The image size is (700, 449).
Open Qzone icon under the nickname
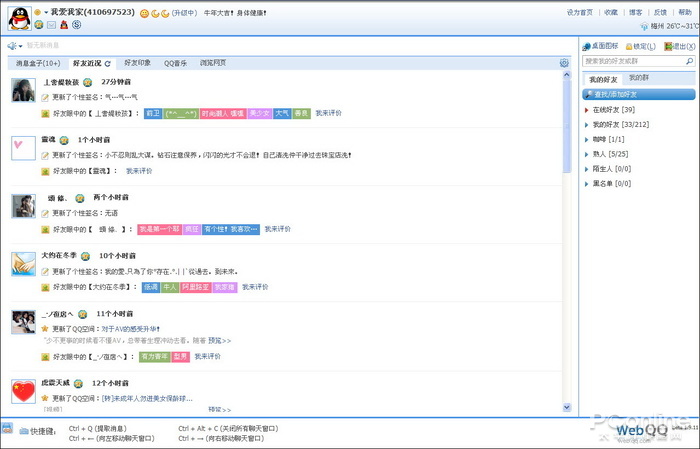point(39,25)
